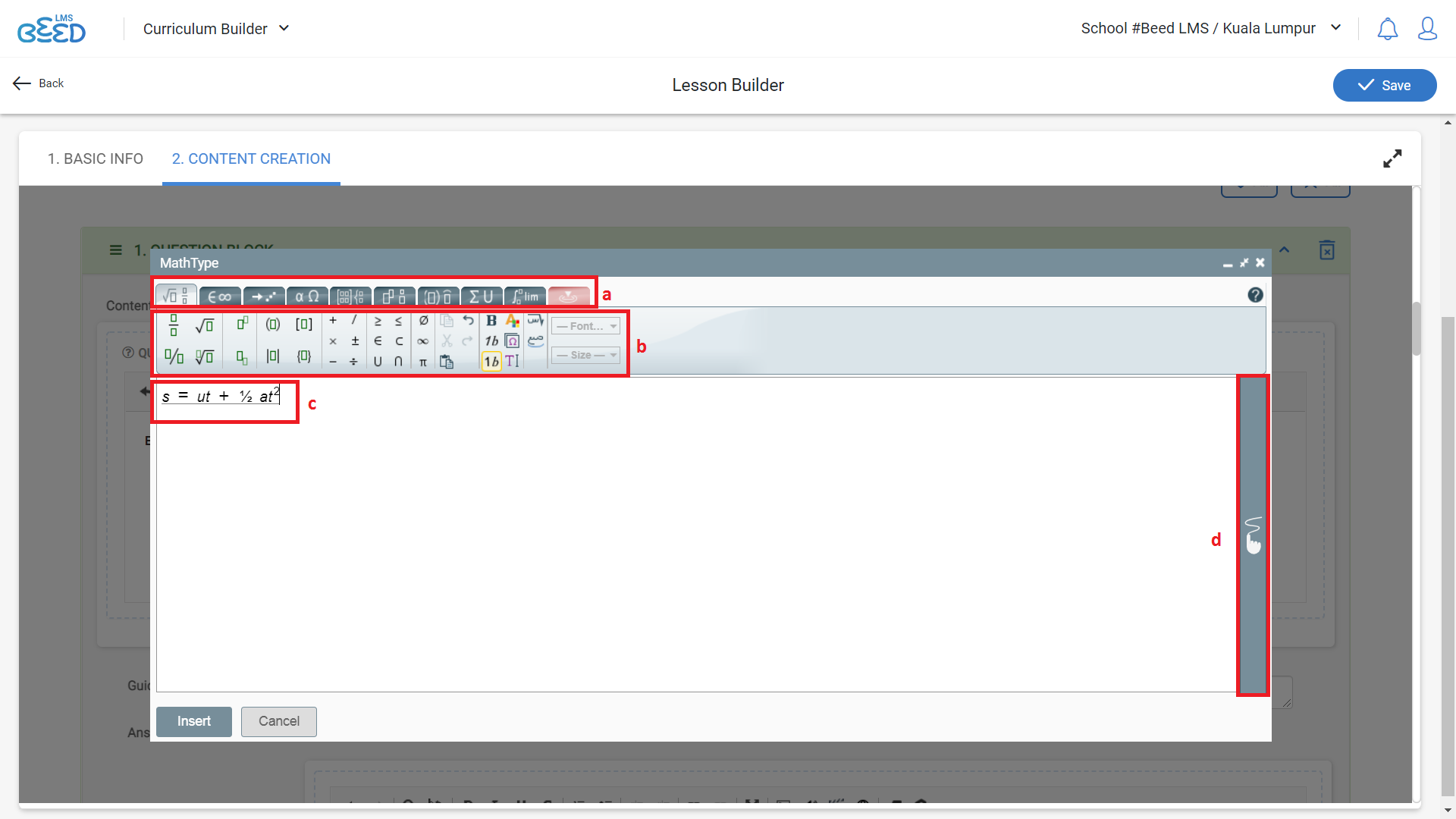Insert parentheses template
Viewport: 1456px width, 819px height.
pos(273,325)
